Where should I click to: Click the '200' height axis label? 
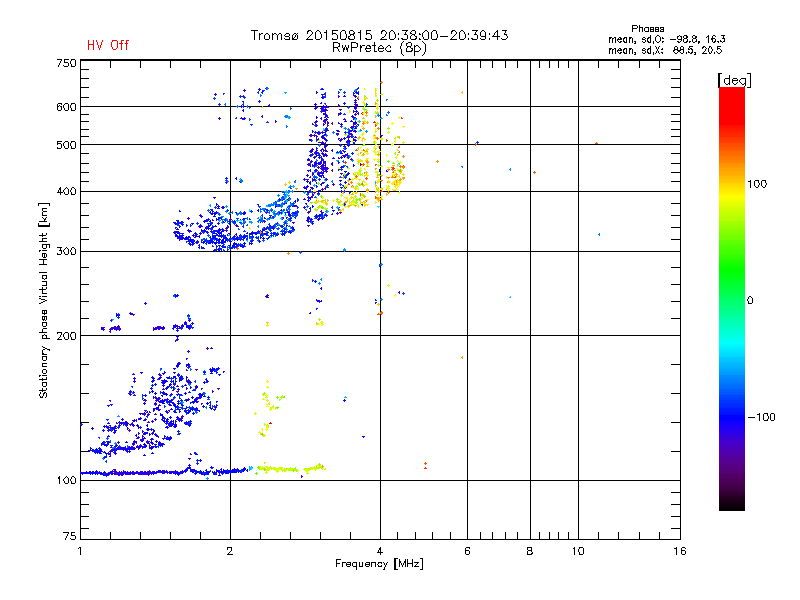[x=66, y=336]
